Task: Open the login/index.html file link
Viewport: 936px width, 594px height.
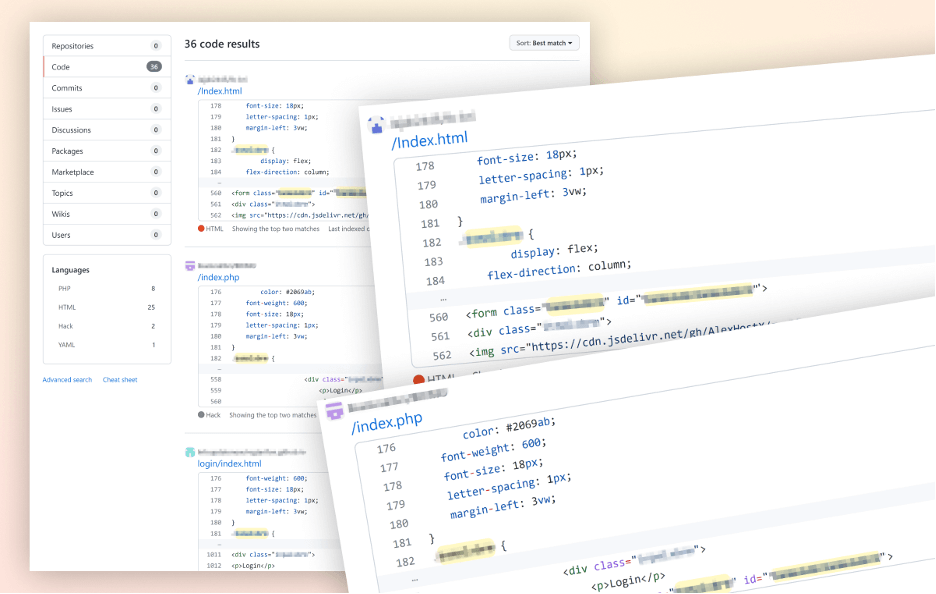Action: tap(229, 464)
